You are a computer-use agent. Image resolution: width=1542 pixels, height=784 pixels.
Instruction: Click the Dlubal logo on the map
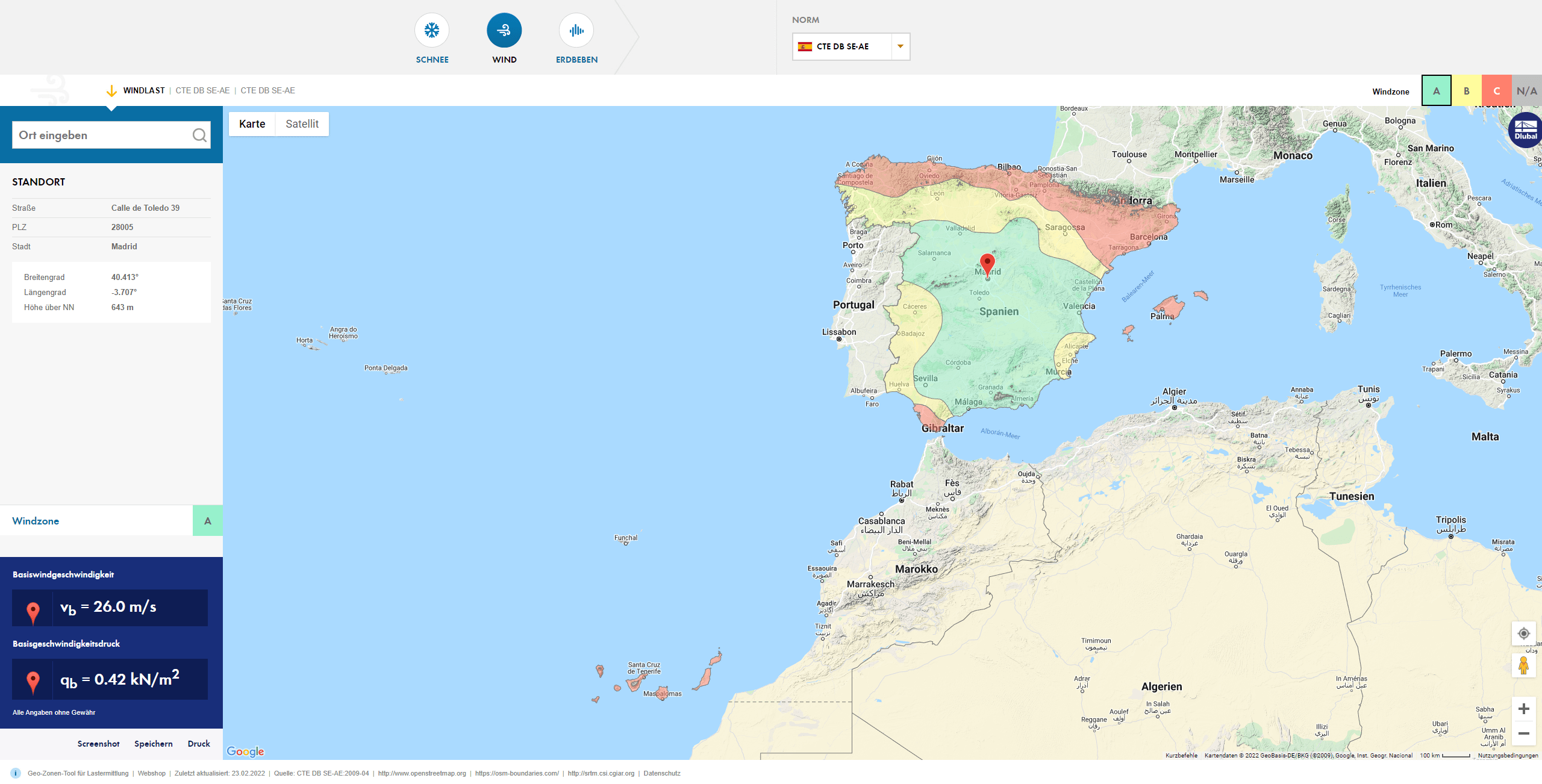click(1525, 129)
